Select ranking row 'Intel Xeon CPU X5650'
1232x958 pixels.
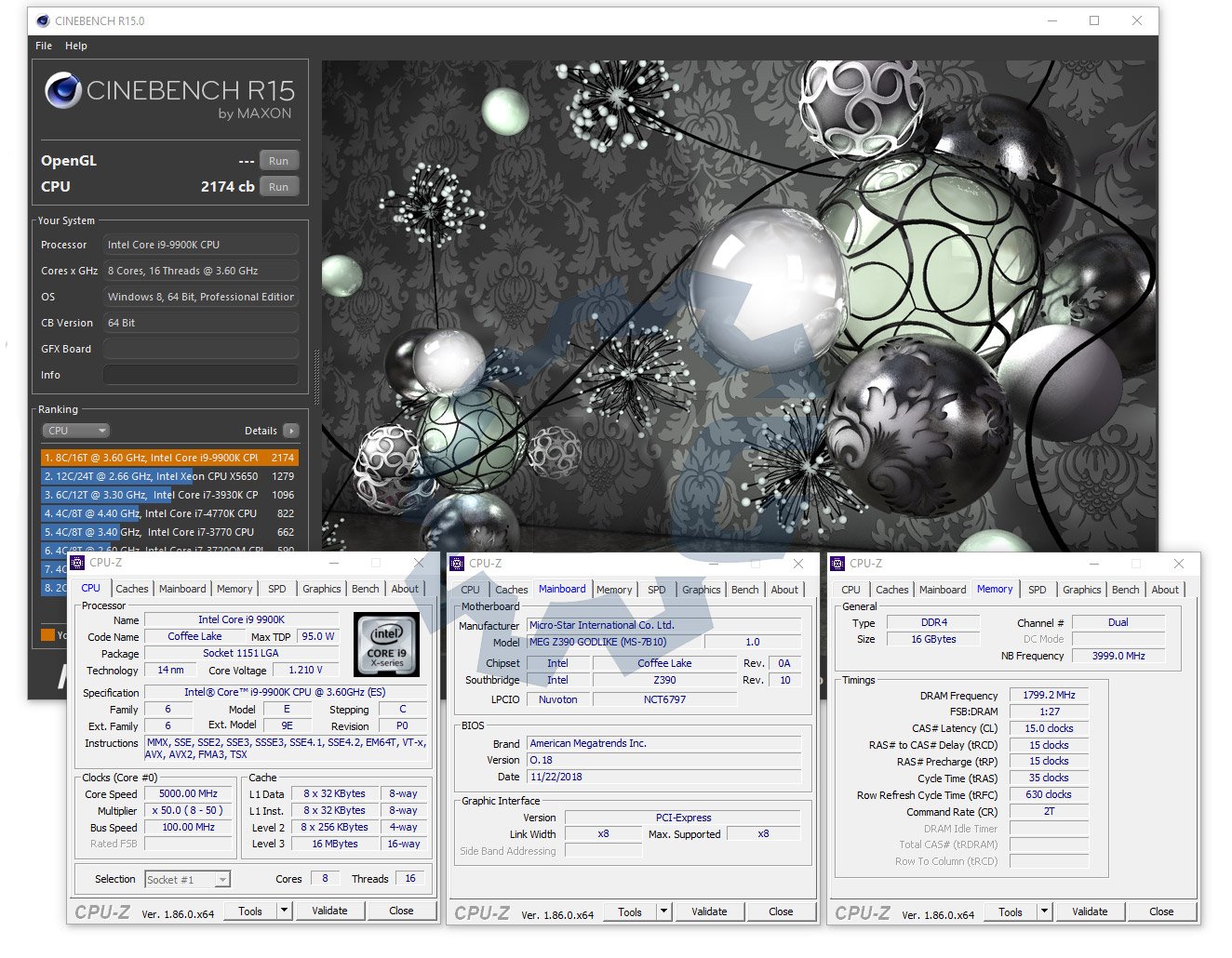click(169, 476)
